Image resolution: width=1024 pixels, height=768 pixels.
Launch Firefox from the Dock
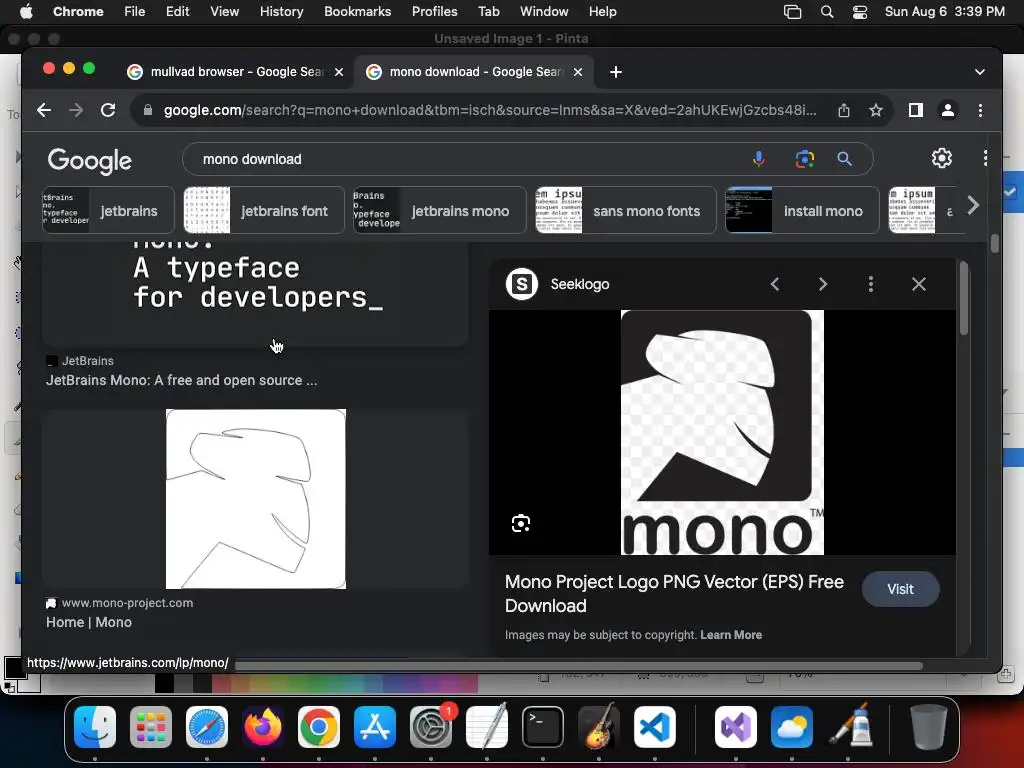(263, 726)
